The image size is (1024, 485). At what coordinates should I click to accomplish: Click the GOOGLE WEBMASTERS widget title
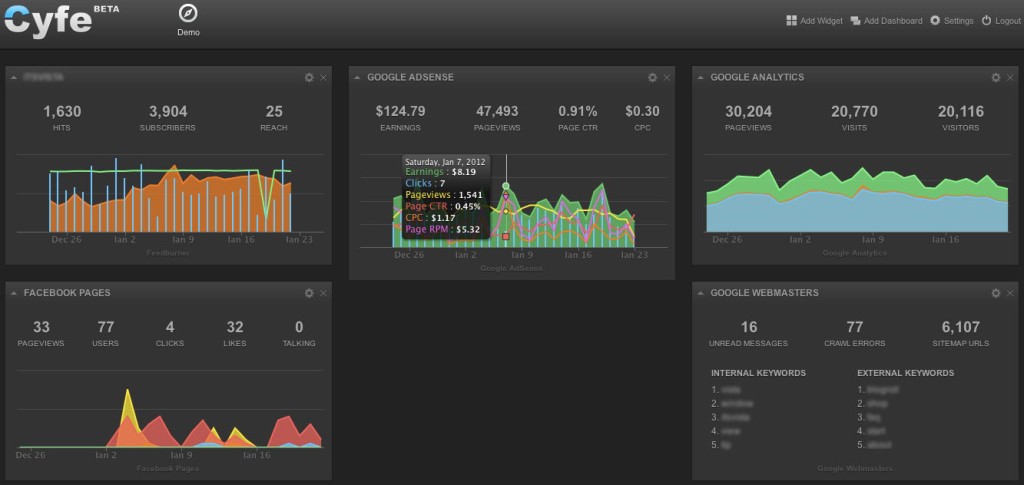click(x=764, y=293)
